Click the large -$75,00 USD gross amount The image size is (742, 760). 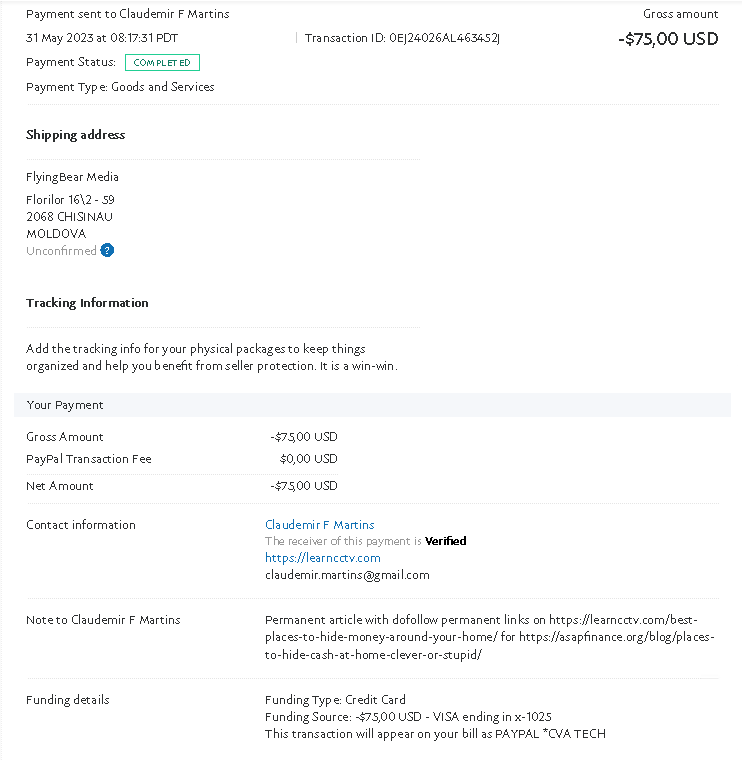point(668,39)
